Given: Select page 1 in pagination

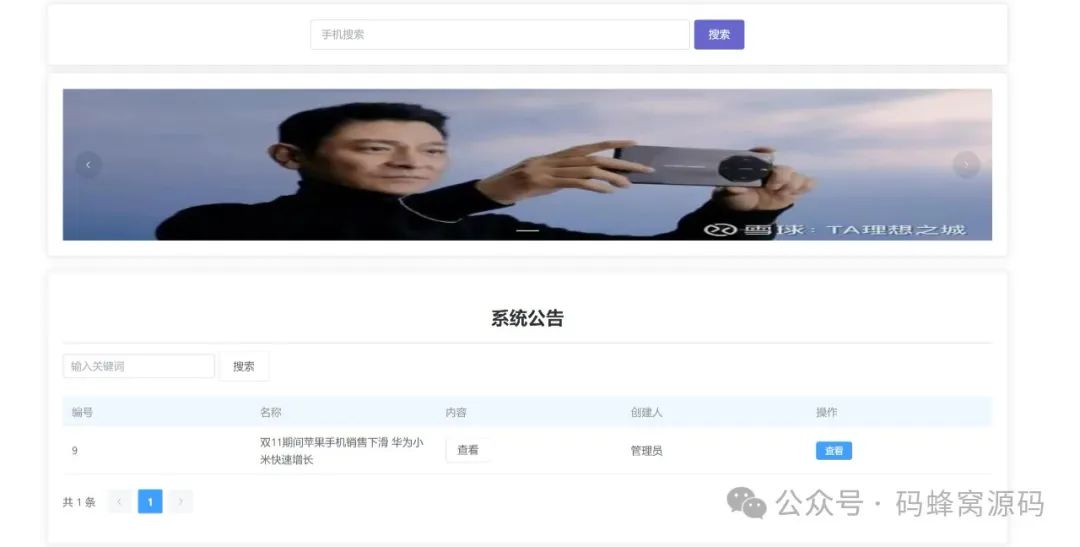Looking at the screenshot, I should pos(150,502).
